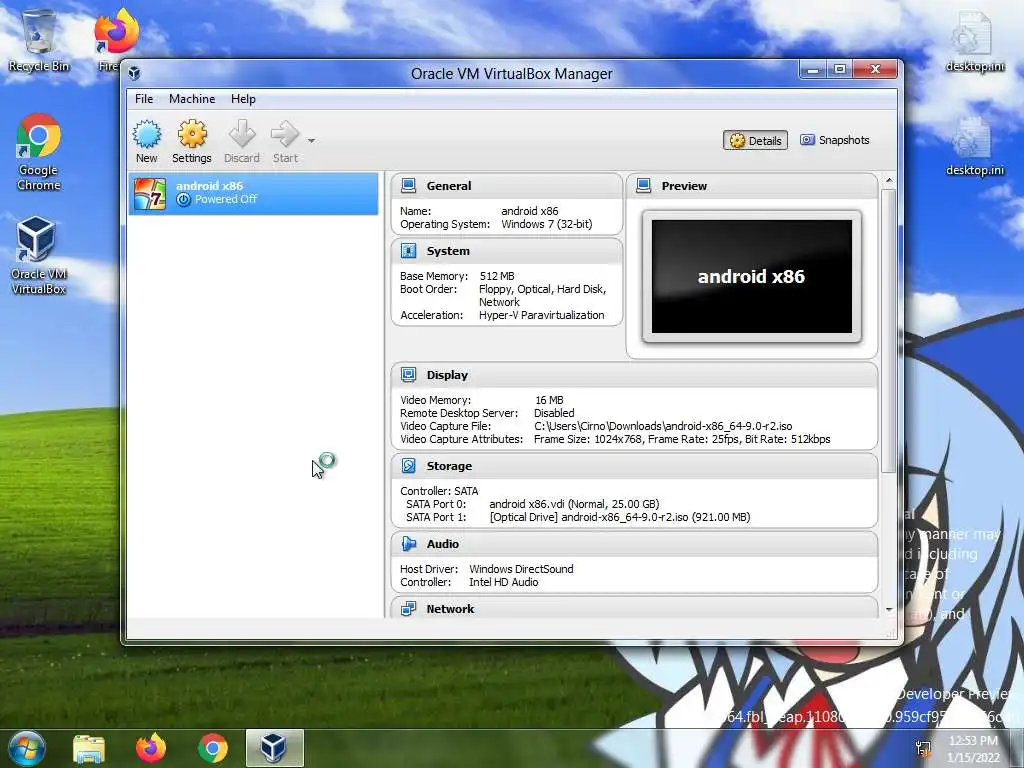Click the Network section icon

[409, 609]
